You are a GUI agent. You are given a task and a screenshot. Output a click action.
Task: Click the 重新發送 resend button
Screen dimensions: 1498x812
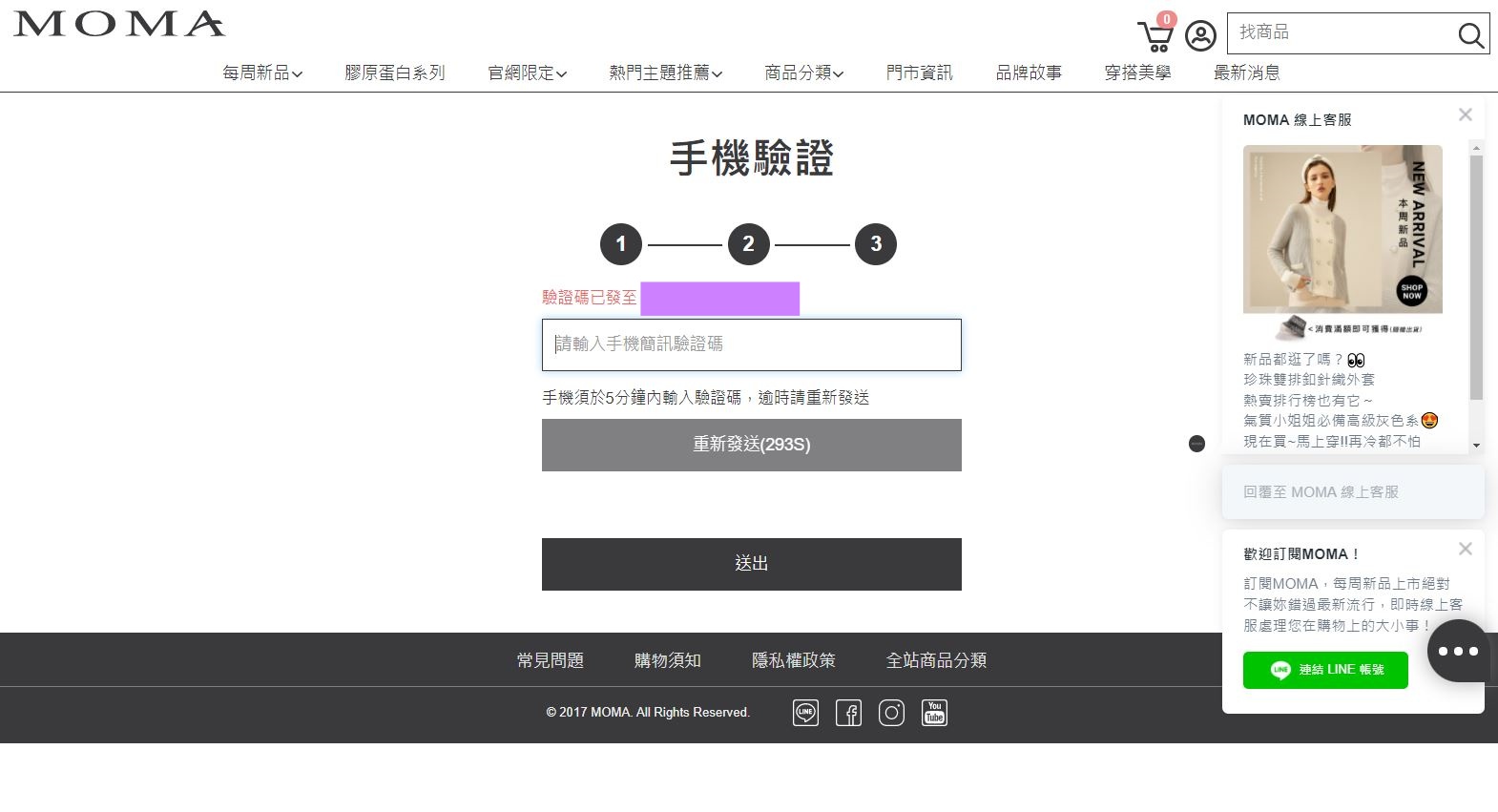coord(752,445)
